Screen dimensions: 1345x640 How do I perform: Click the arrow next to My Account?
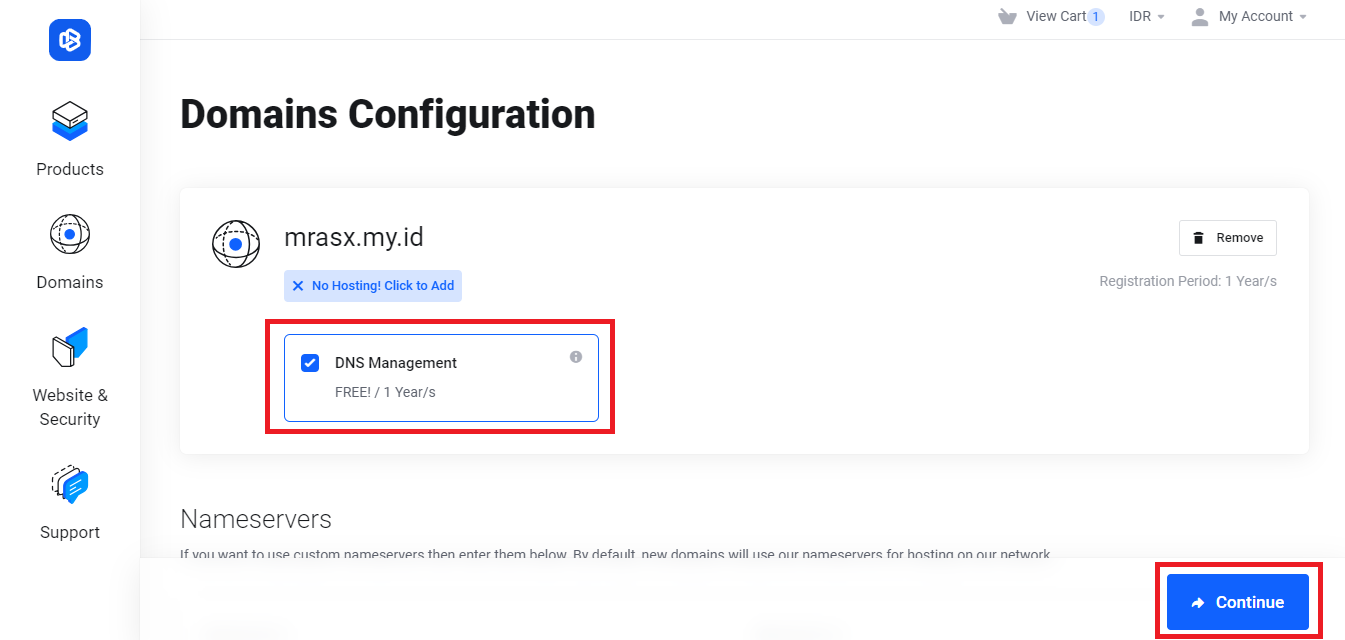click(x=1303, y=17)
